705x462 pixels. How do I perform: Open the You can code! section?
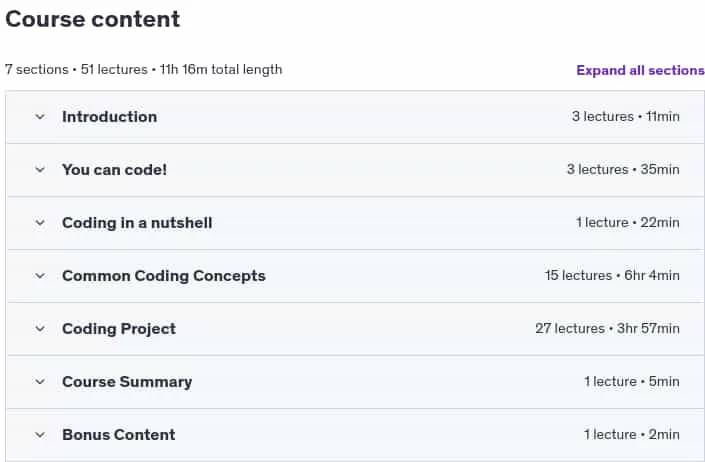pos(114,170)
